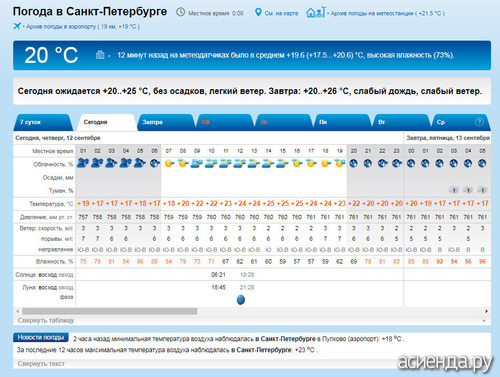The height and width of the screenshot is (377, 500).
Task: Click the moonset time 21:28
Action: (x=247, y=287)
